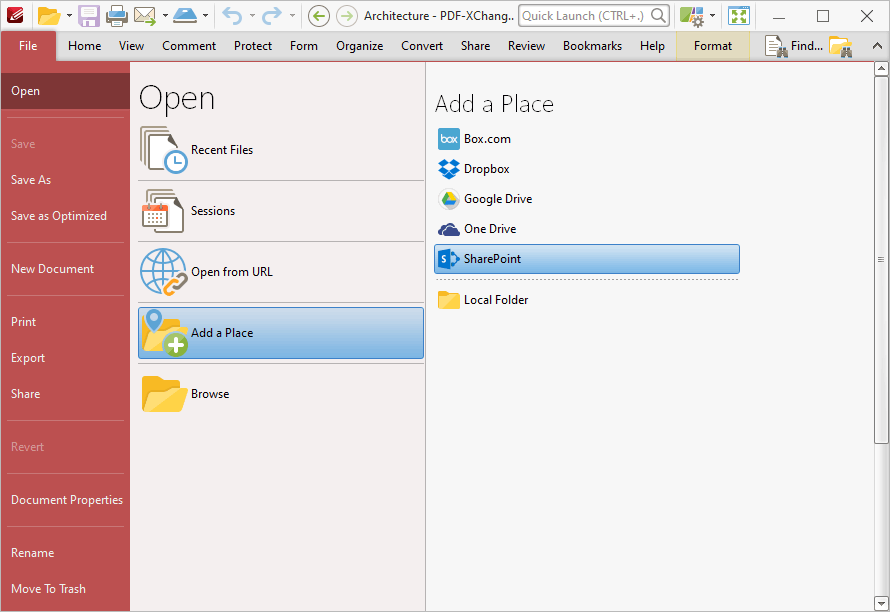Screen dimensions: 890x612
Task: Open the Share ribbon tab
Action: pyautogui.click(x=475, y=46)
